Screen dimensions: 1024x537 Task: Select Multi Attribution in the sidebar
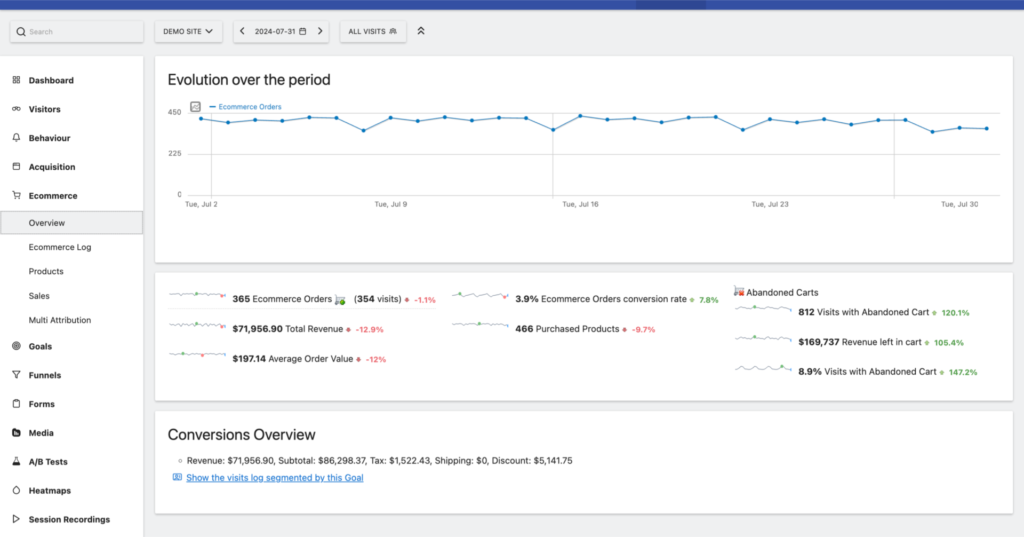(x=60, y=320)
